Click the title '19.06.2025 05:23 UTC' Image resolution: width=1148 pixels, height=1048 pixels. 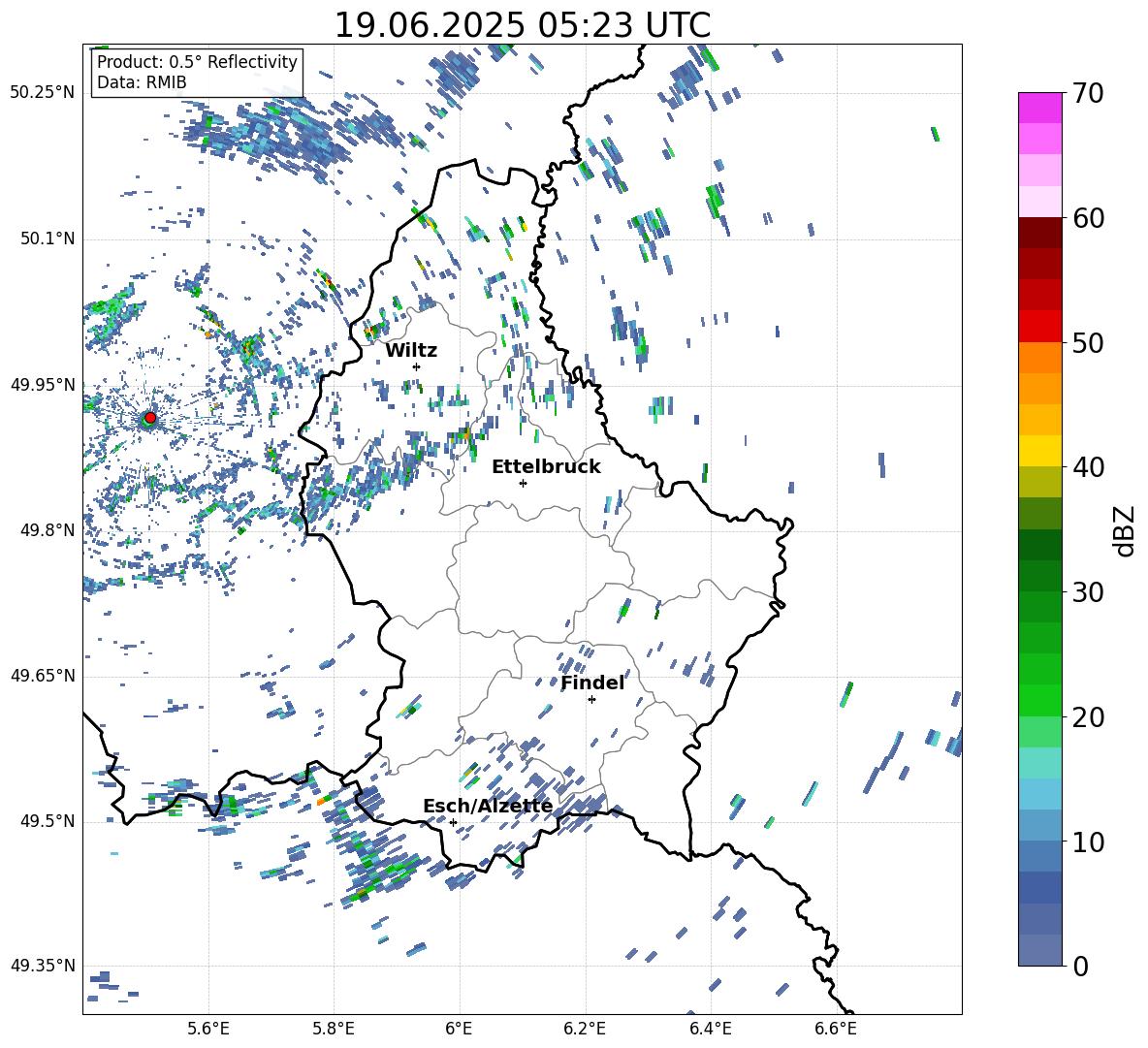point(522,25)
